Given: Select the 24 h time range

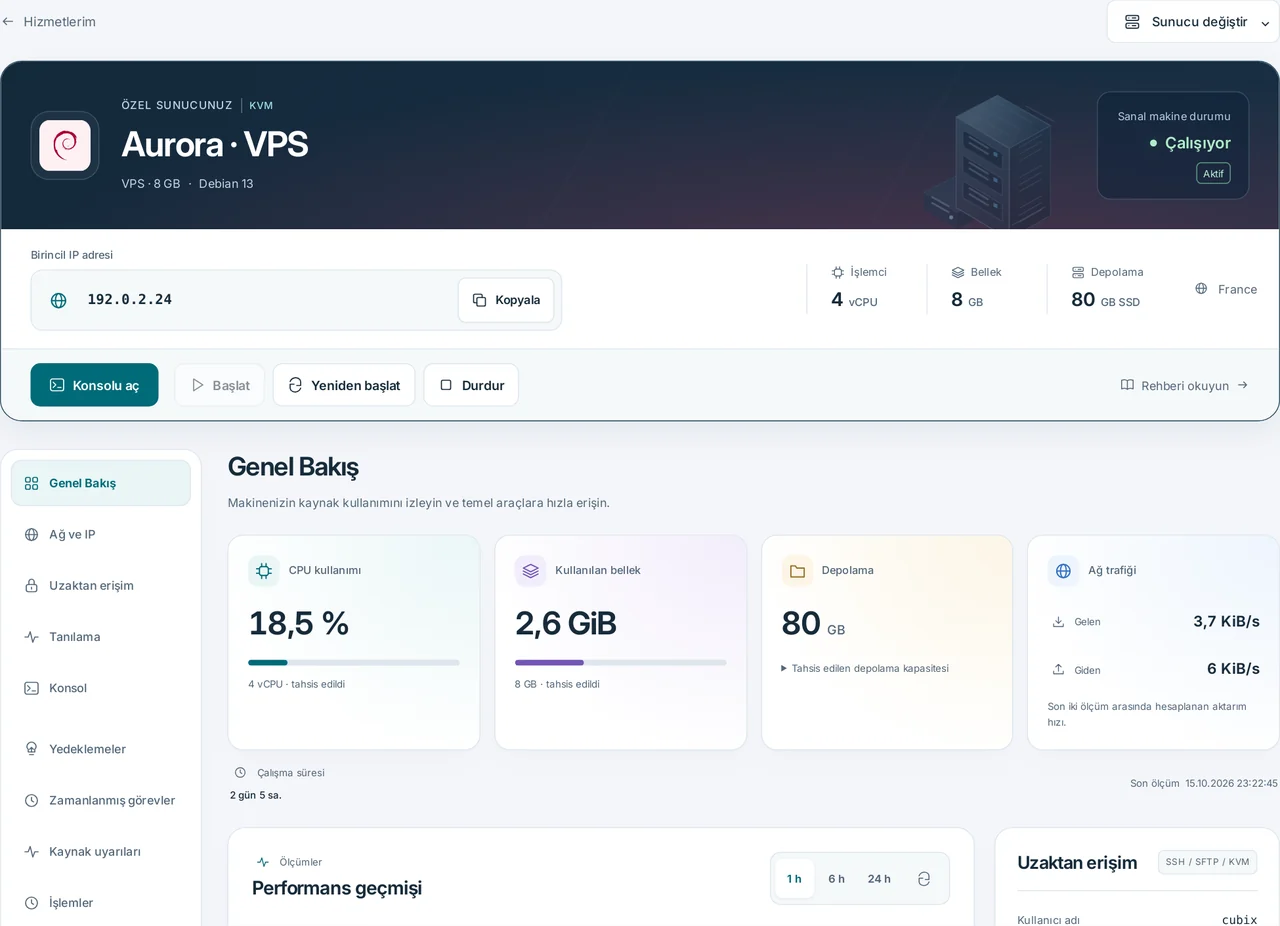Looking at the screenshot, I should [x=879, y=879].
